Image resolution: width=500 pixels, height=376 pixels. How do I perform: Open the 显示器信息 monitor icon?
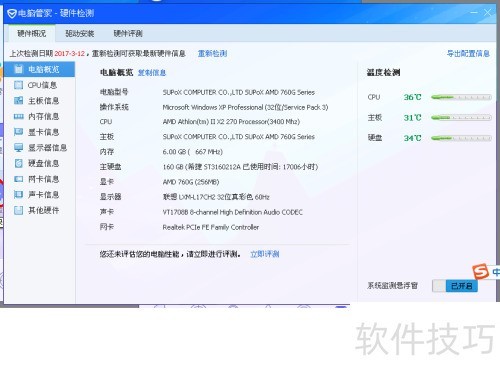(x=18, y=148)
